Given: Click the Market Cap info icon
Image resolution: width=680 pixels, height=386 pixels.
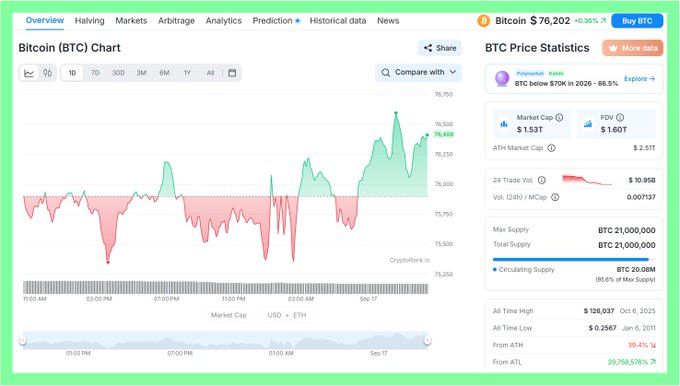Looking at the screenshot, I should tap(559, 117).
